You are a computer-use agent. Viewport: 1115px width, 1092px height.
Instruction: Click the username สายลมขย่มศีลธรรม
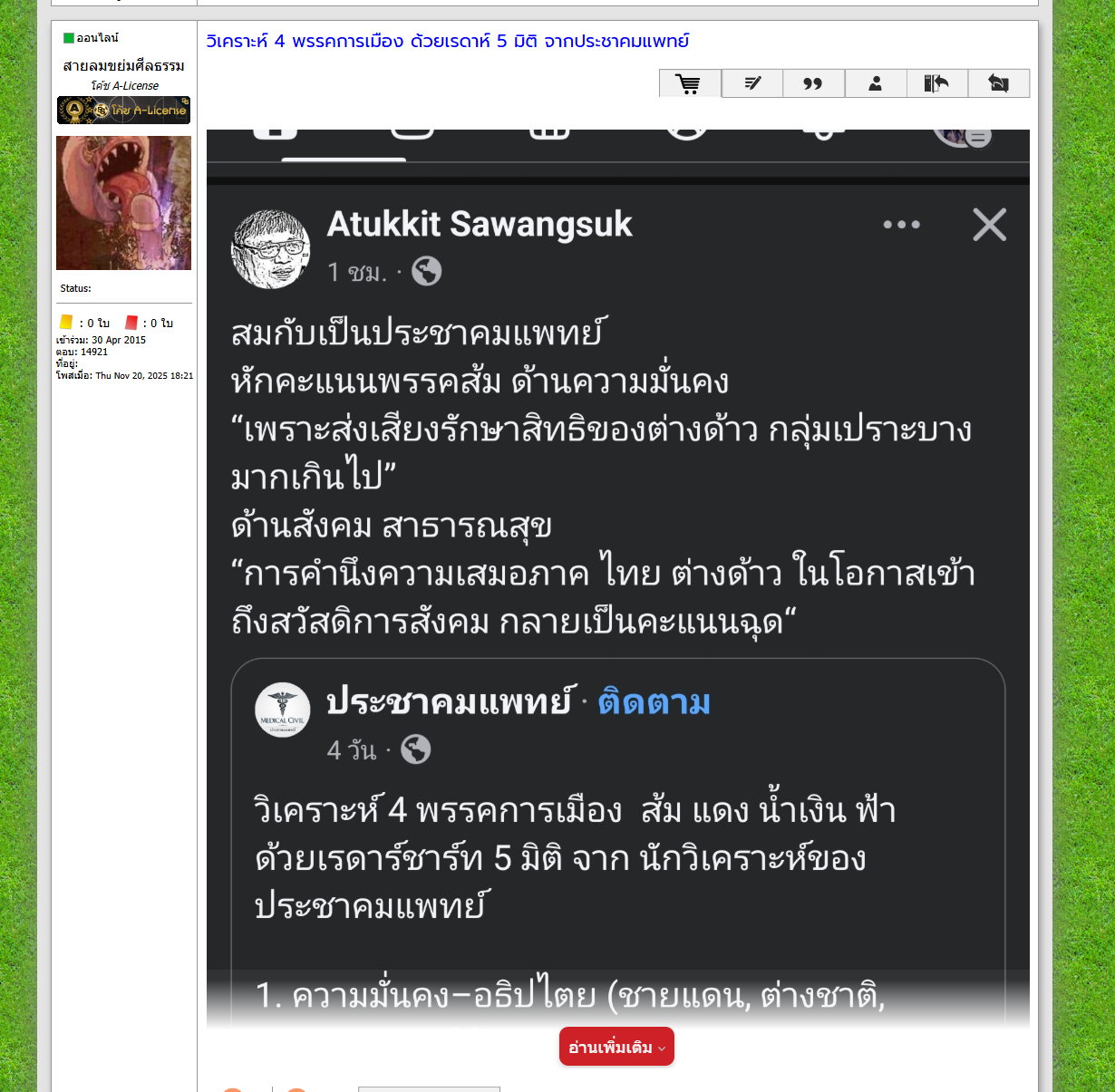[x=123, y=65]
